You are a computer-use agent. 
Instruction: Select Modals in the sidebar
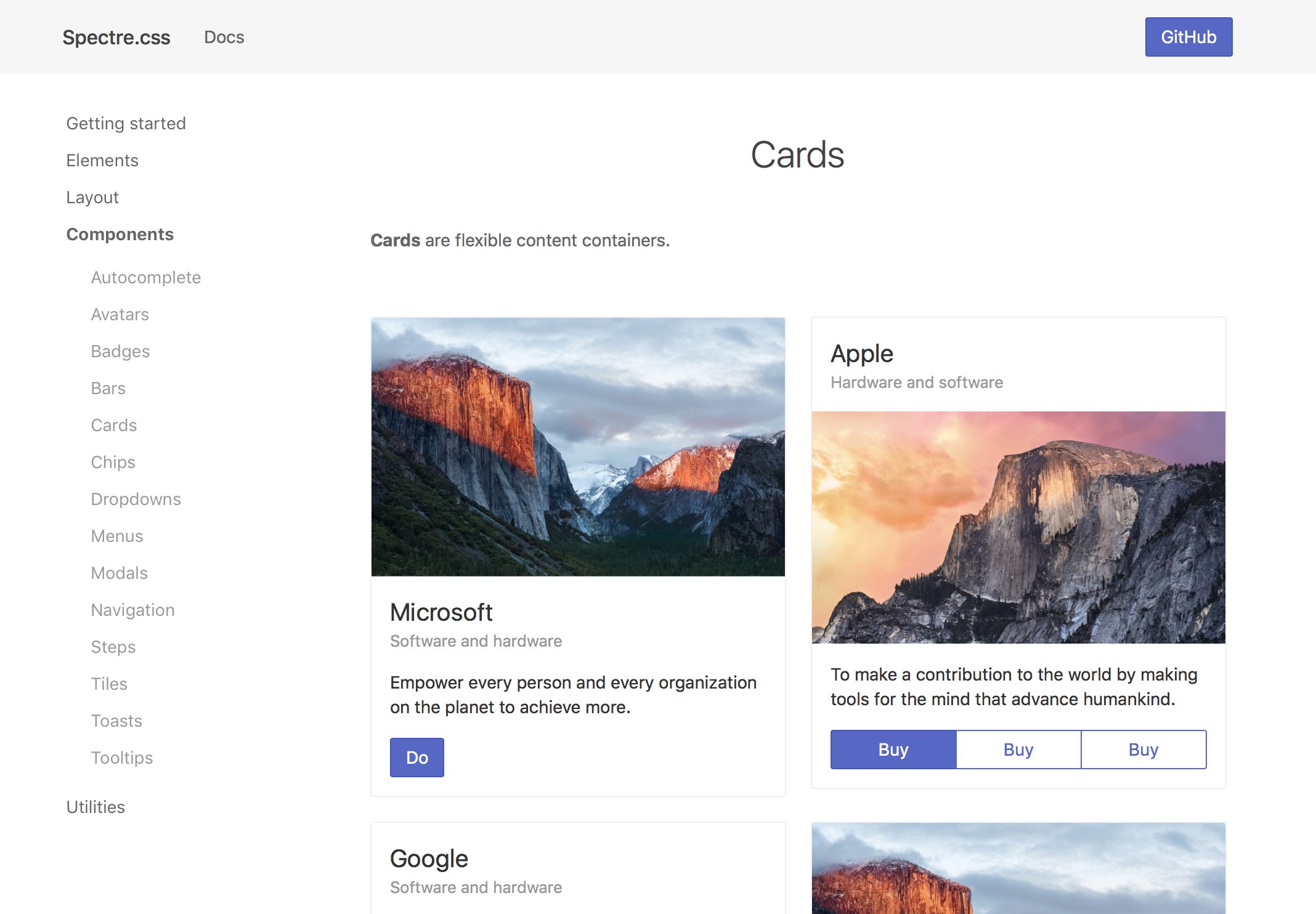coord(120,573)
